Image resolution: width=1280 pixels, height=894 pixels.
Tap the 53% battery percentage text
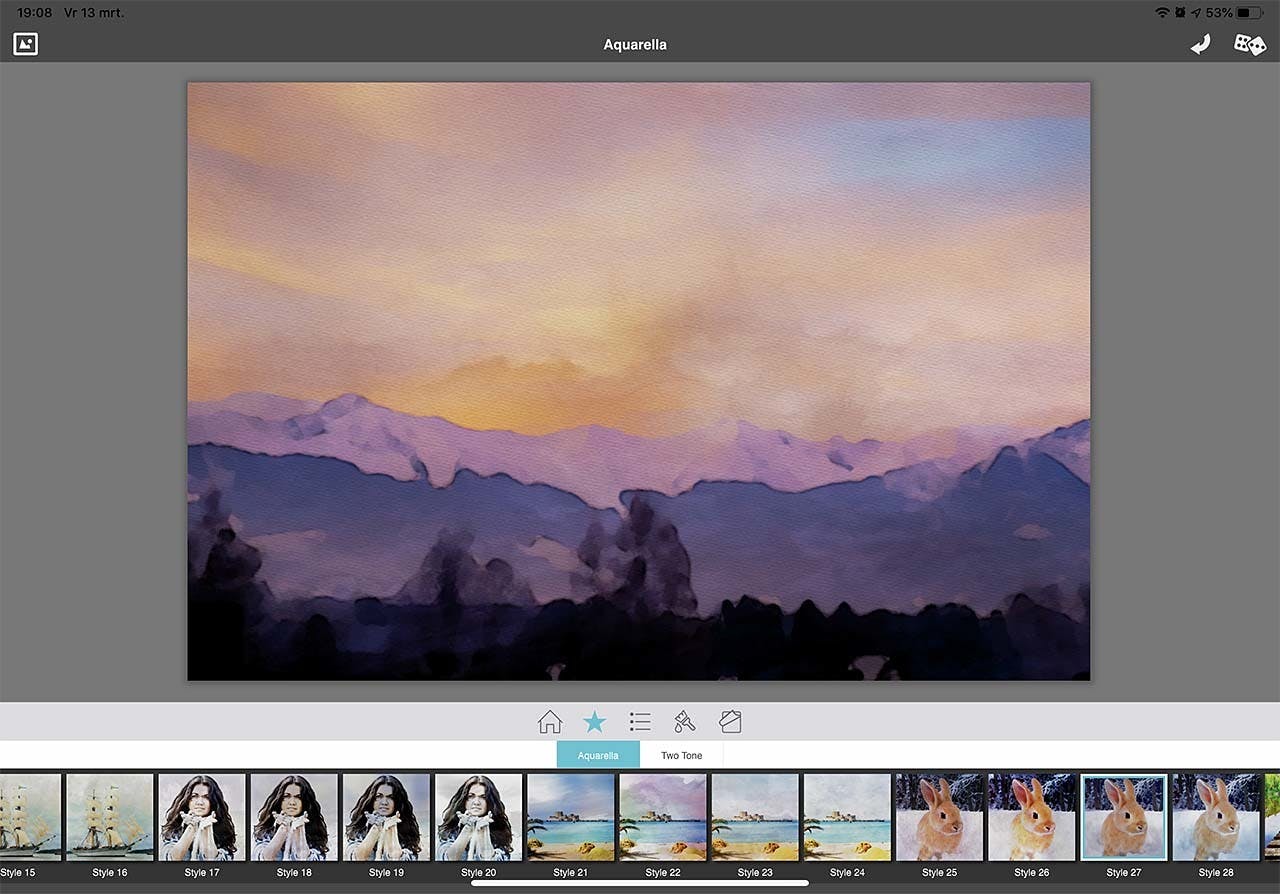1219,13
